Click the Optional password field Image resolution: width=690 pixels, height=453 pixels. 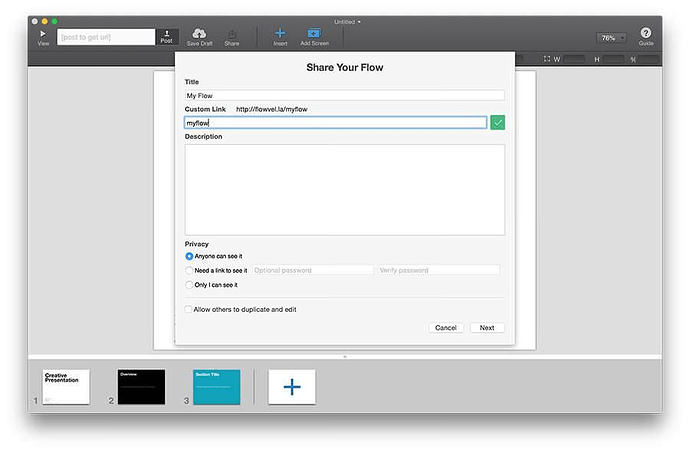tap(311, 270)
